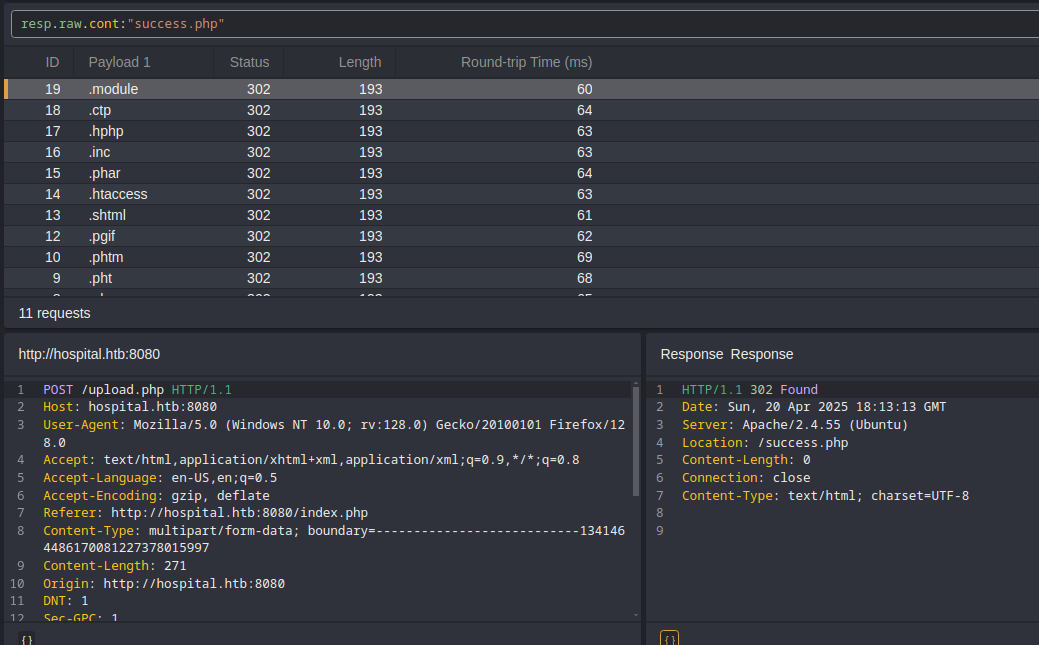
Task: Click the Content-Length: 271 line
Action: point(115,566)
